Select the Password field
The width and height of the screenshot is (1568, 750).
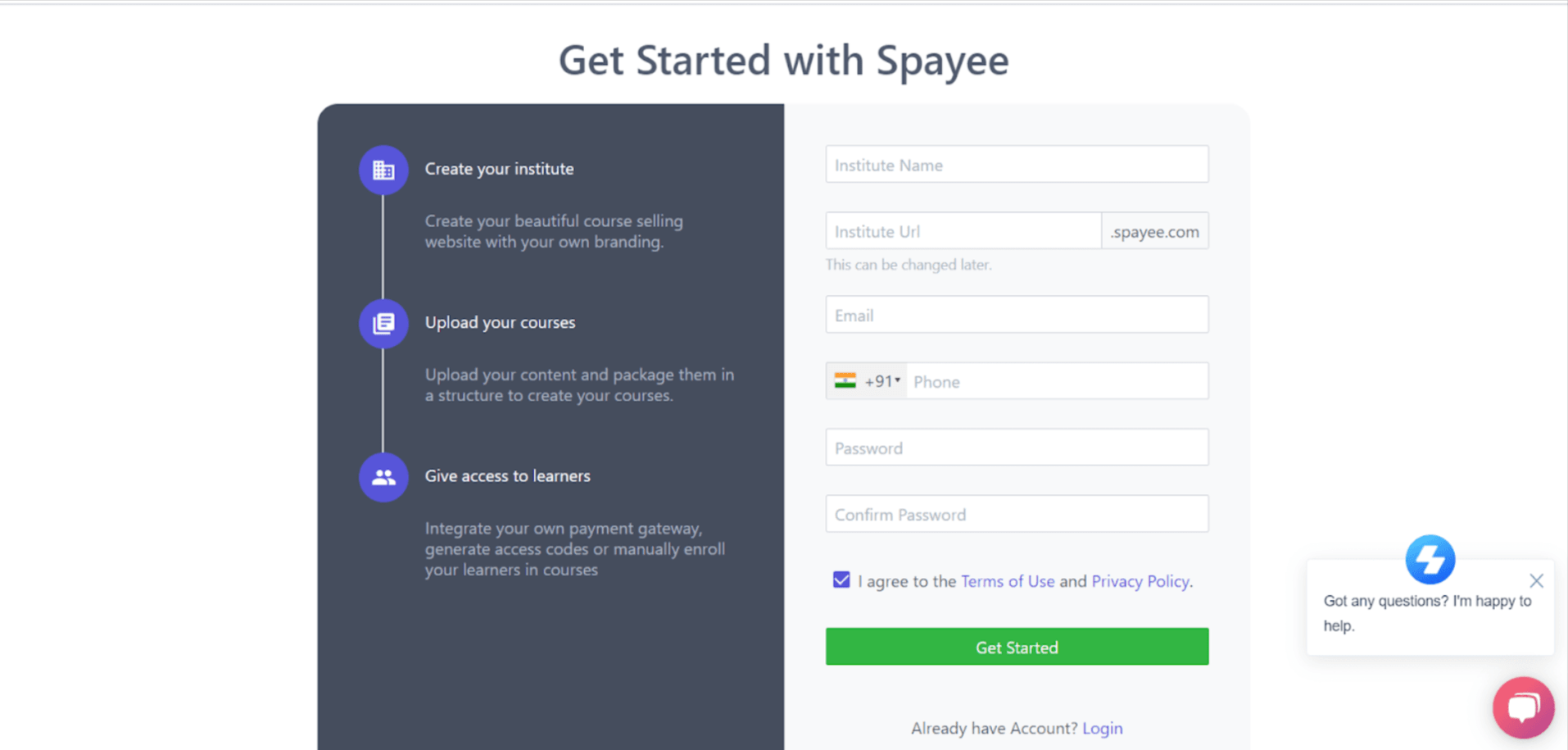point(1017,448)
